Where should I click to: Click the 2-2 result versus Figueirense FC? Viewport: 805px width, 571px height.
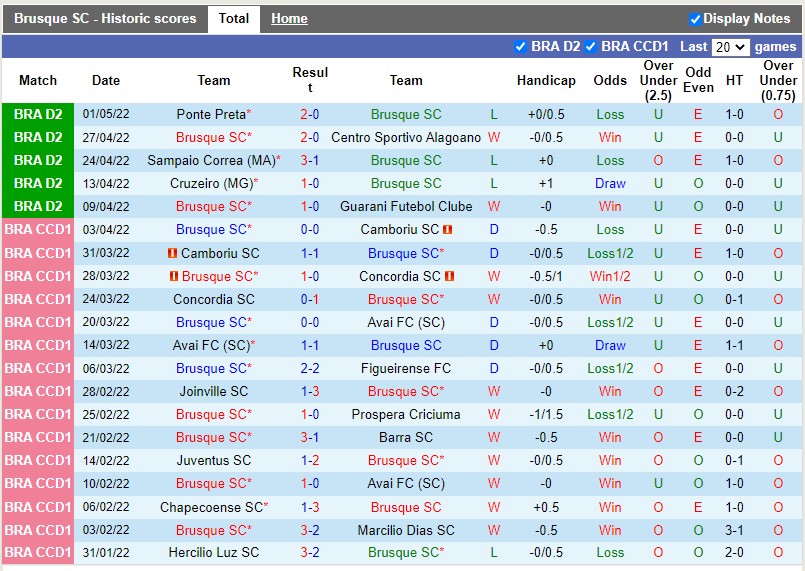pos(310,368)
